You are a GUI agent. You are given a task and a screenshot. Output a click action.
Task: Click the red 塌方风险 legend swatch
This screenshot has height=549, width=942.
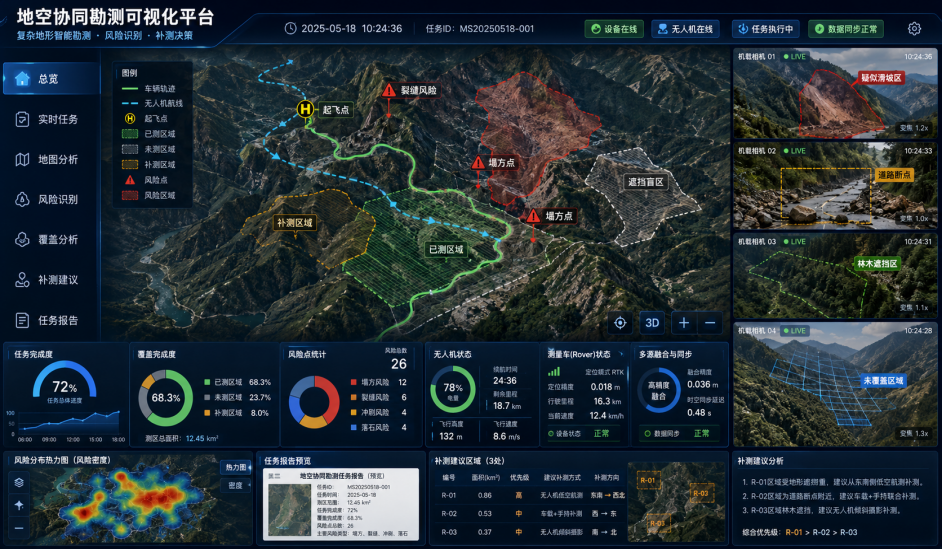point(354,383)
